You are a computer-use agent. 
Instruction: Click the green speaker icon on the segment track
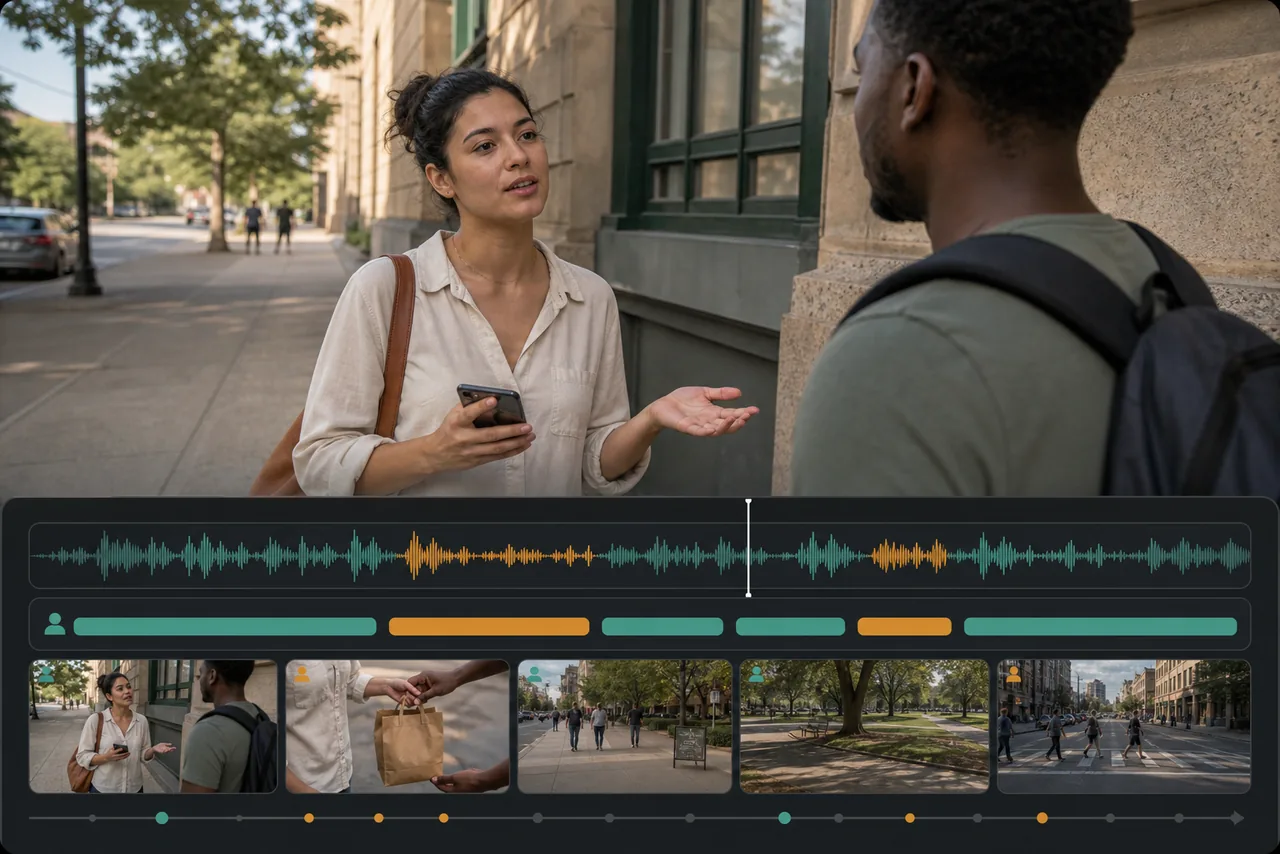(54, 625)
